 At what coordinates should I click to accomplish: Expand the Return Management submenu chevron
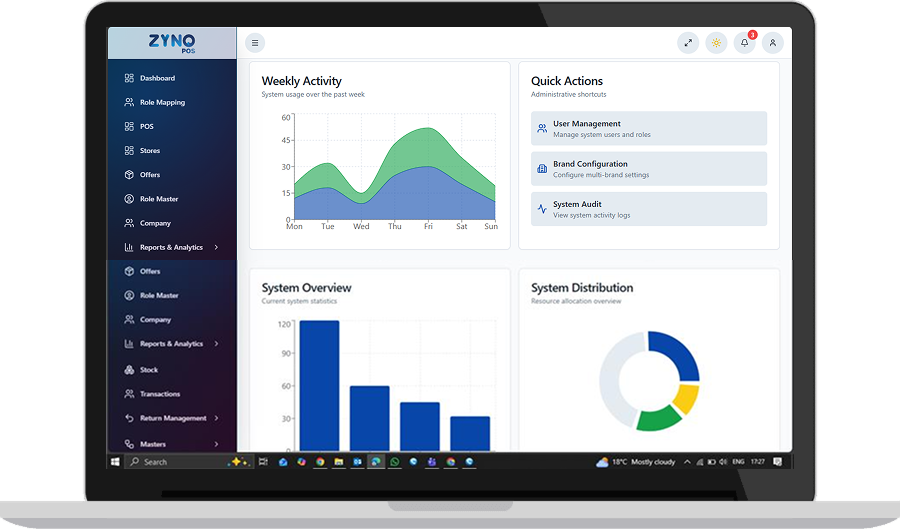(x=216, y=418)
